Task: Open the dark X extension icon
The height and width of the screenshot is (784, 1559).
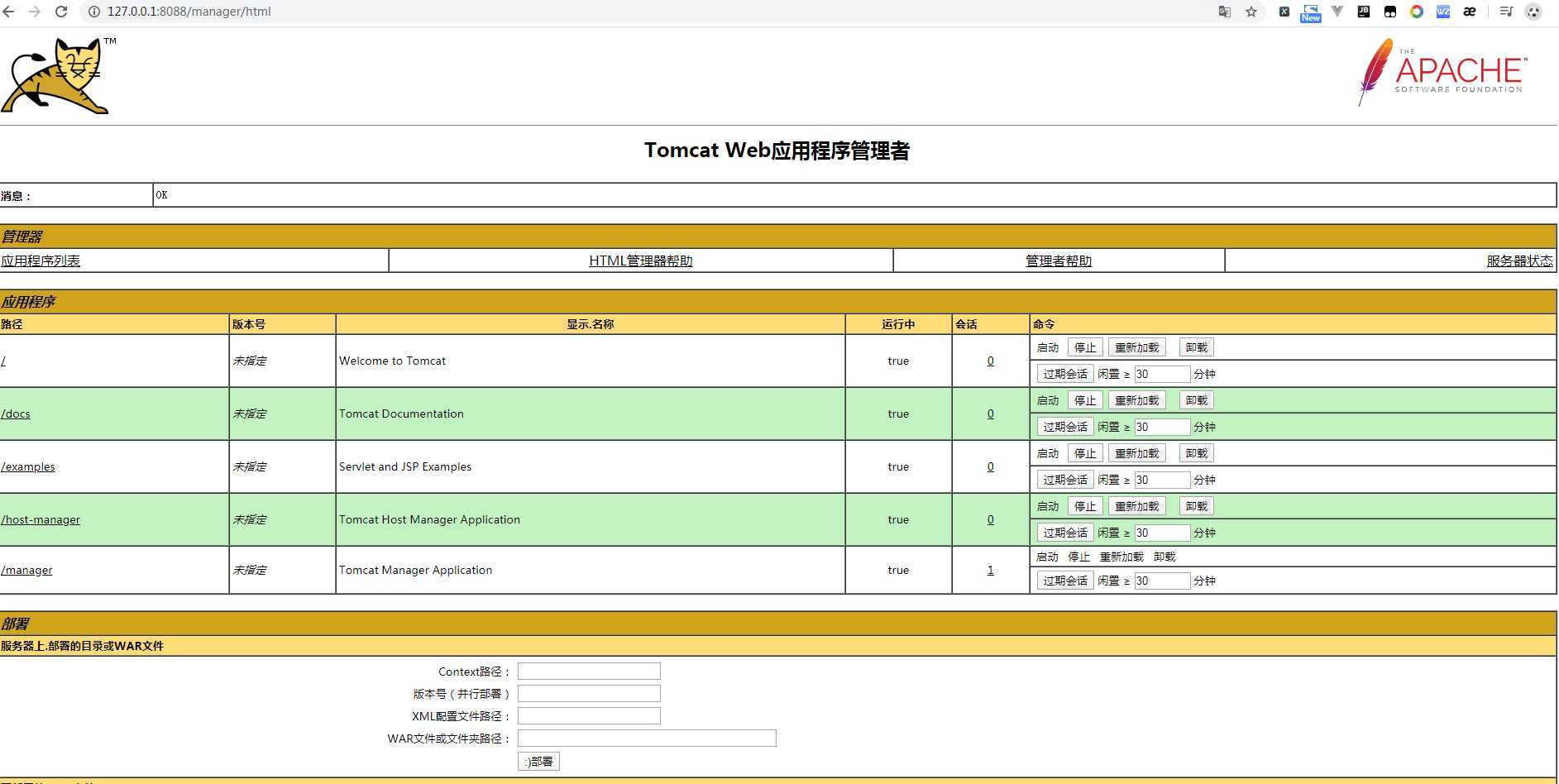Action: [1284, 12]
